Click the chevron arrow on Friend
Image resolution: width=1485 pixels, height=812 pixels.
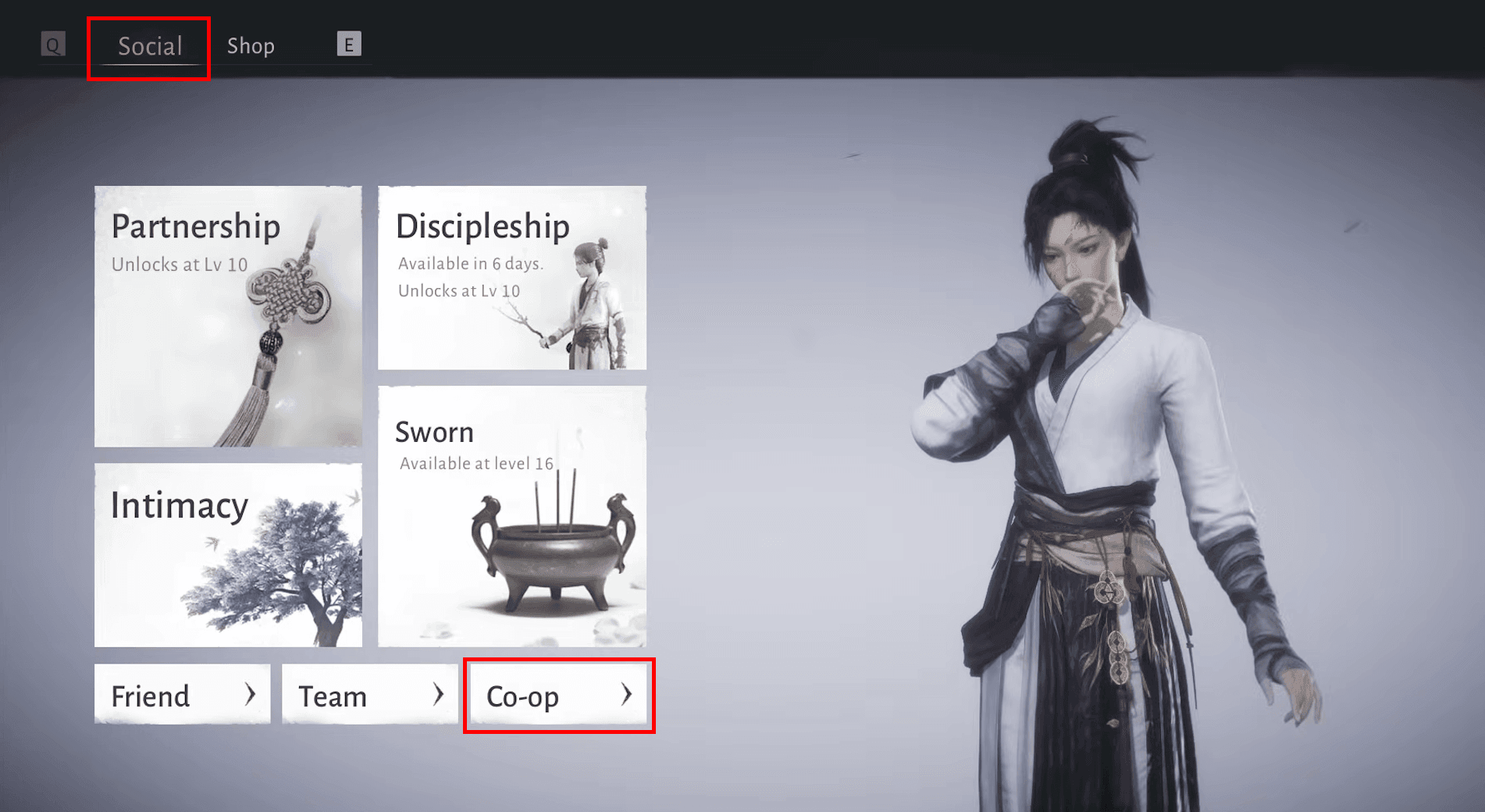click(x=250, y=694)
